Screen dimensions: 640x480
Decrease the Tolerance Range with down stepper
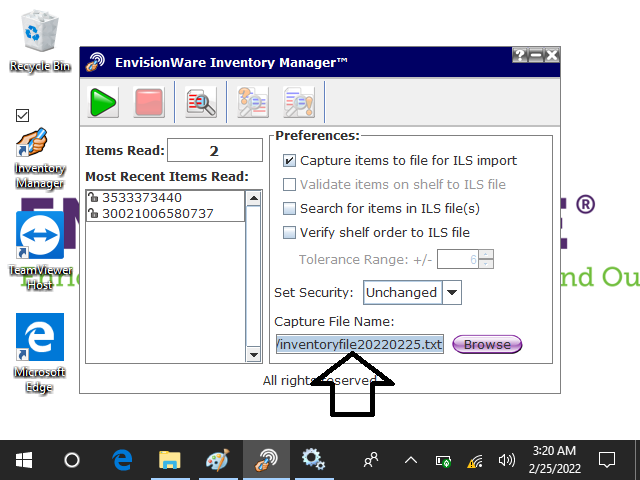[x=486, y=264]
